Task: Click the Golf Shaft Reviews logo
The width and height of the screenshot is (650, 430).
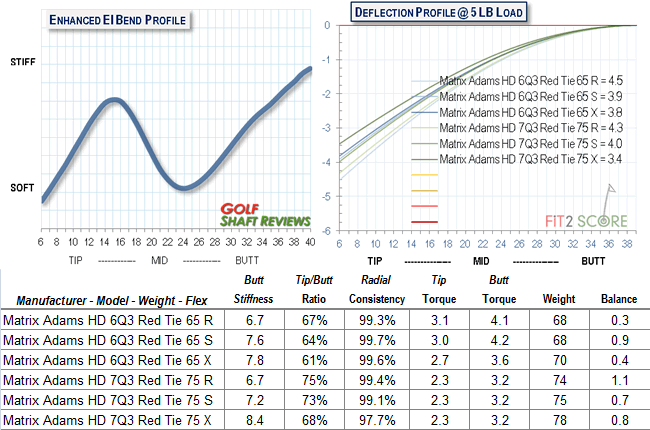Action: (x=265, y=215)
